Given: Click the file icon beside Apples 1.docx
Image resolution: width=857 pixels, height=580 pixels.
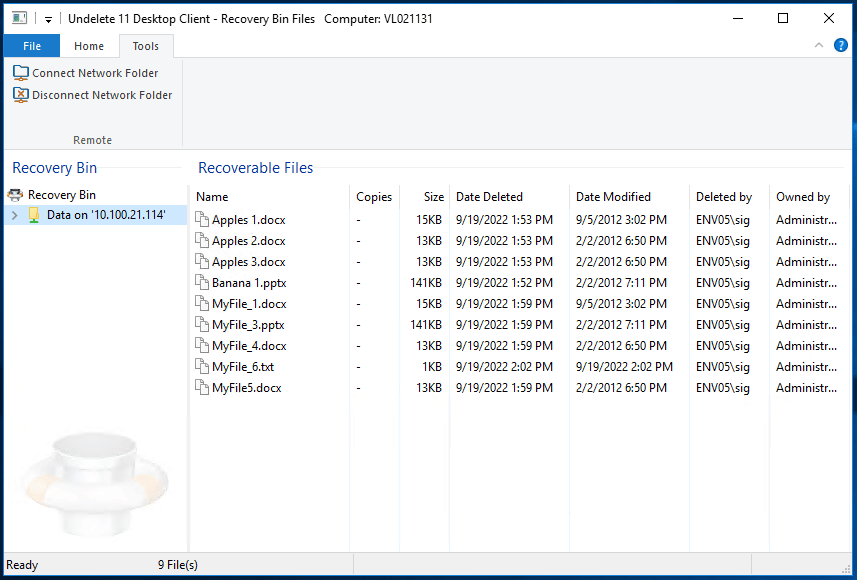Looking at the screenshot, I should 199,219.
